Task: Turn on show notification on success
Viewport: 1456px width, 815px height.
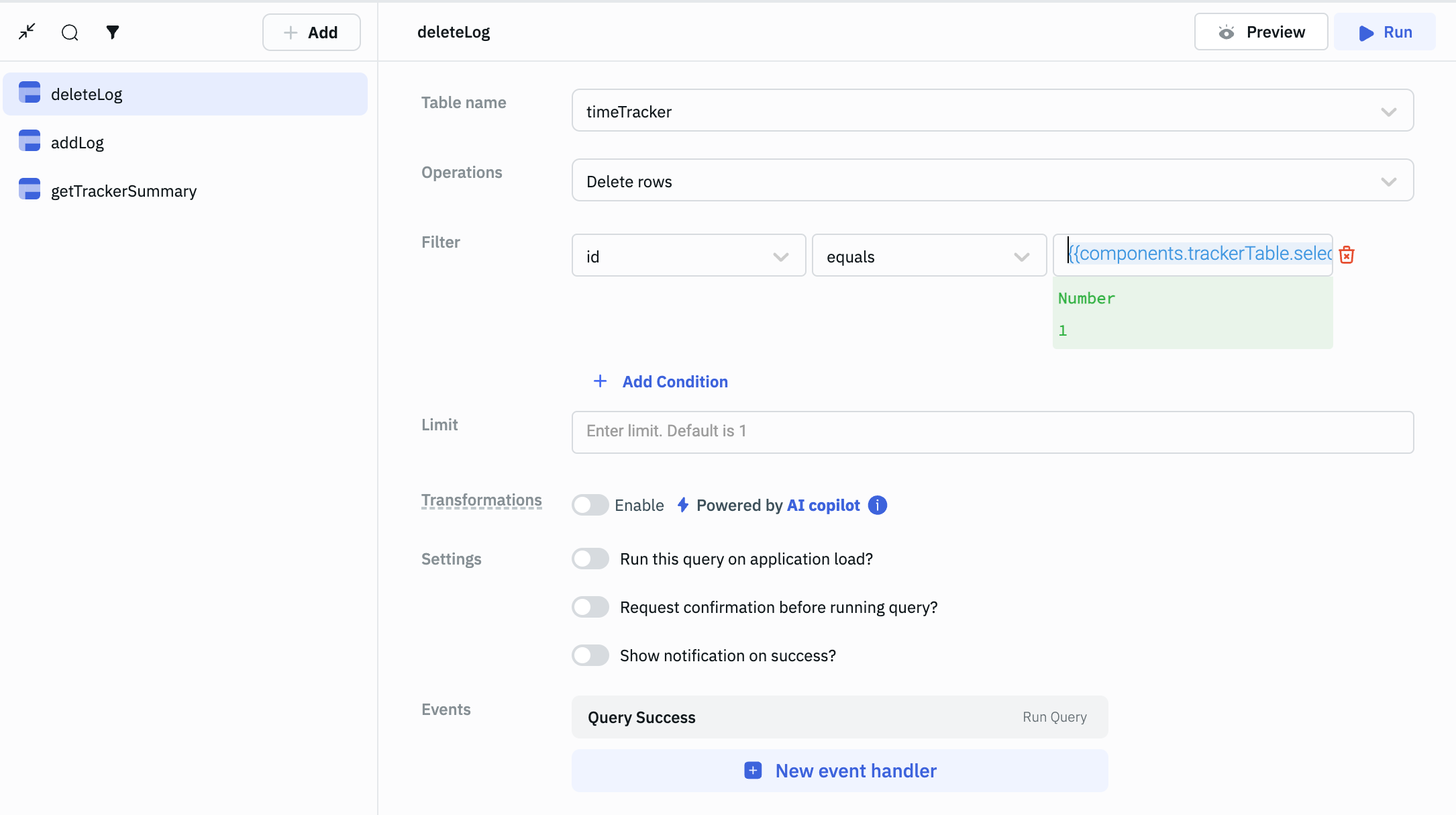Action: pos(590,655)
